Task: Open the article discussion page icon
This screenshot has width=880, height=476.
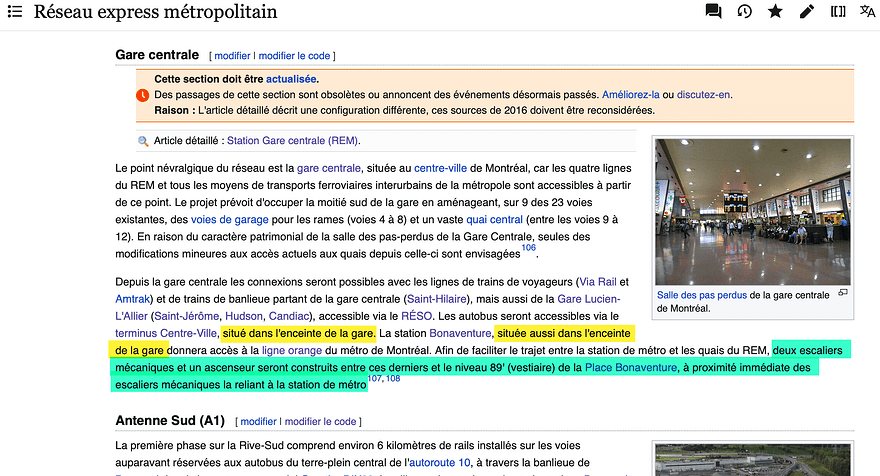Action: pyautogui.click(x=713, y=12)
